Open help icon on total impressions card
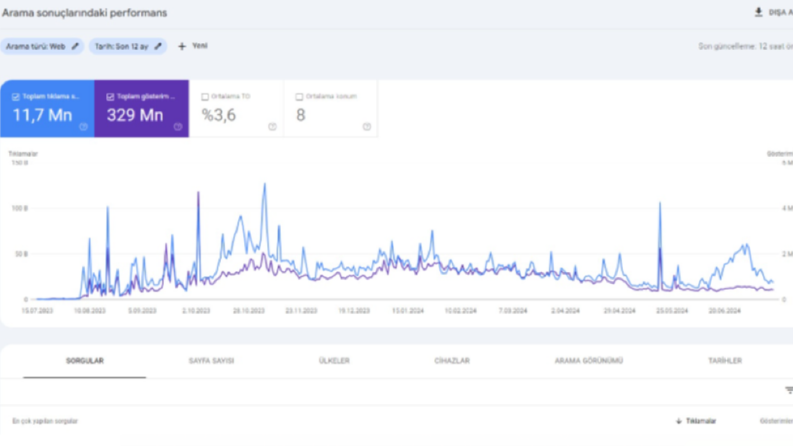 tap(178, 127)
